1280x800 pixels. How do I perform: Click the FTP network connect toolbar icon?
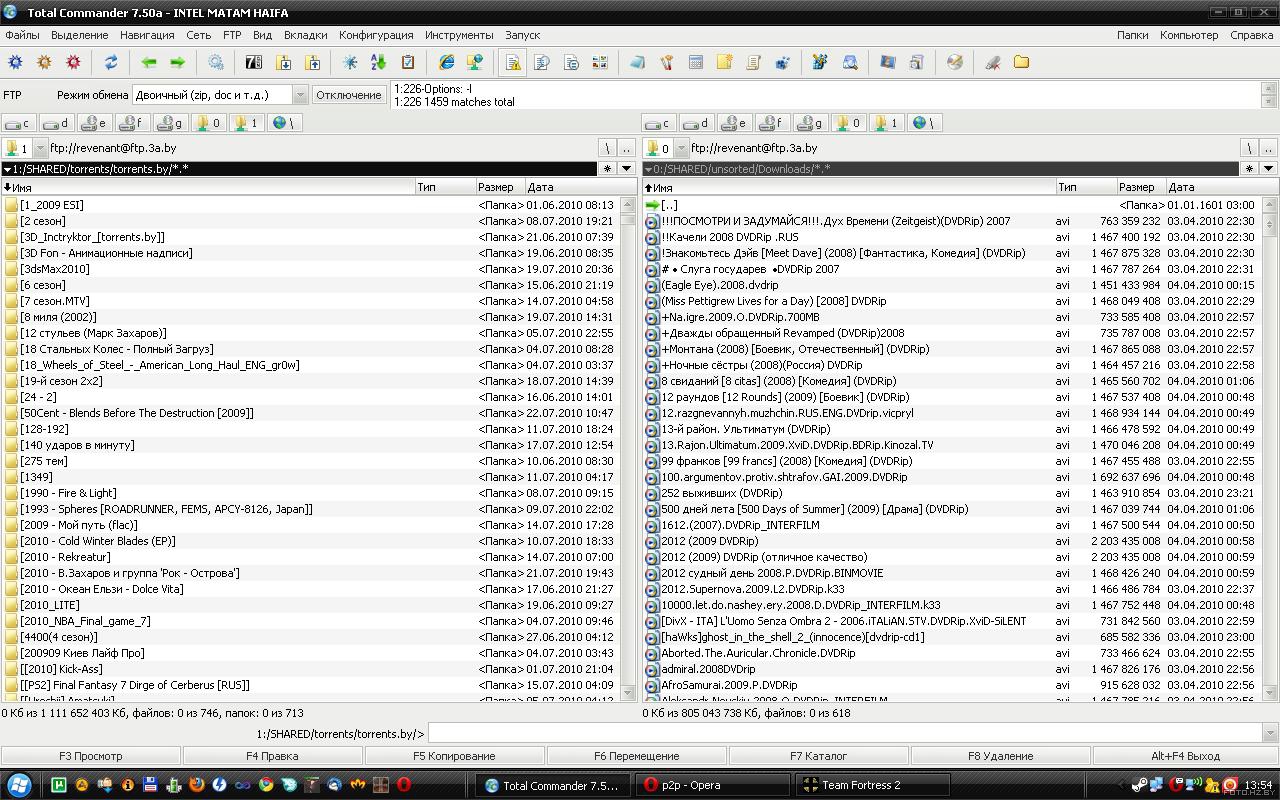tap(475, 62)
